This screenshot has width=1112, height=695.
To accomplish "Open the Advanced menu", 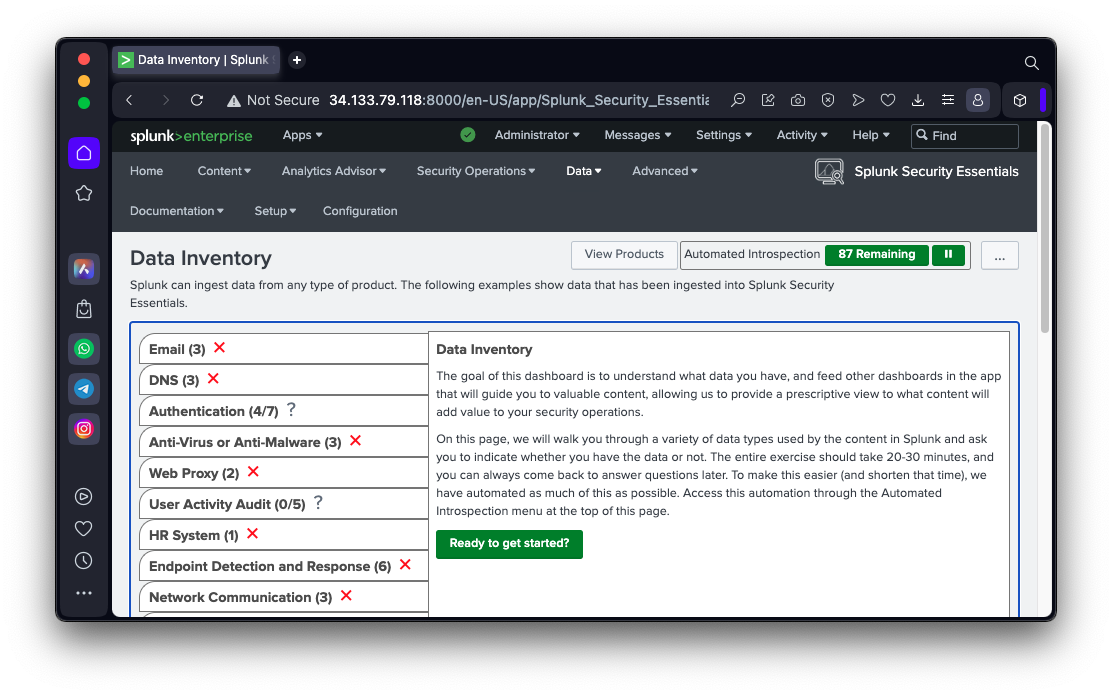I will pos(665,171).
